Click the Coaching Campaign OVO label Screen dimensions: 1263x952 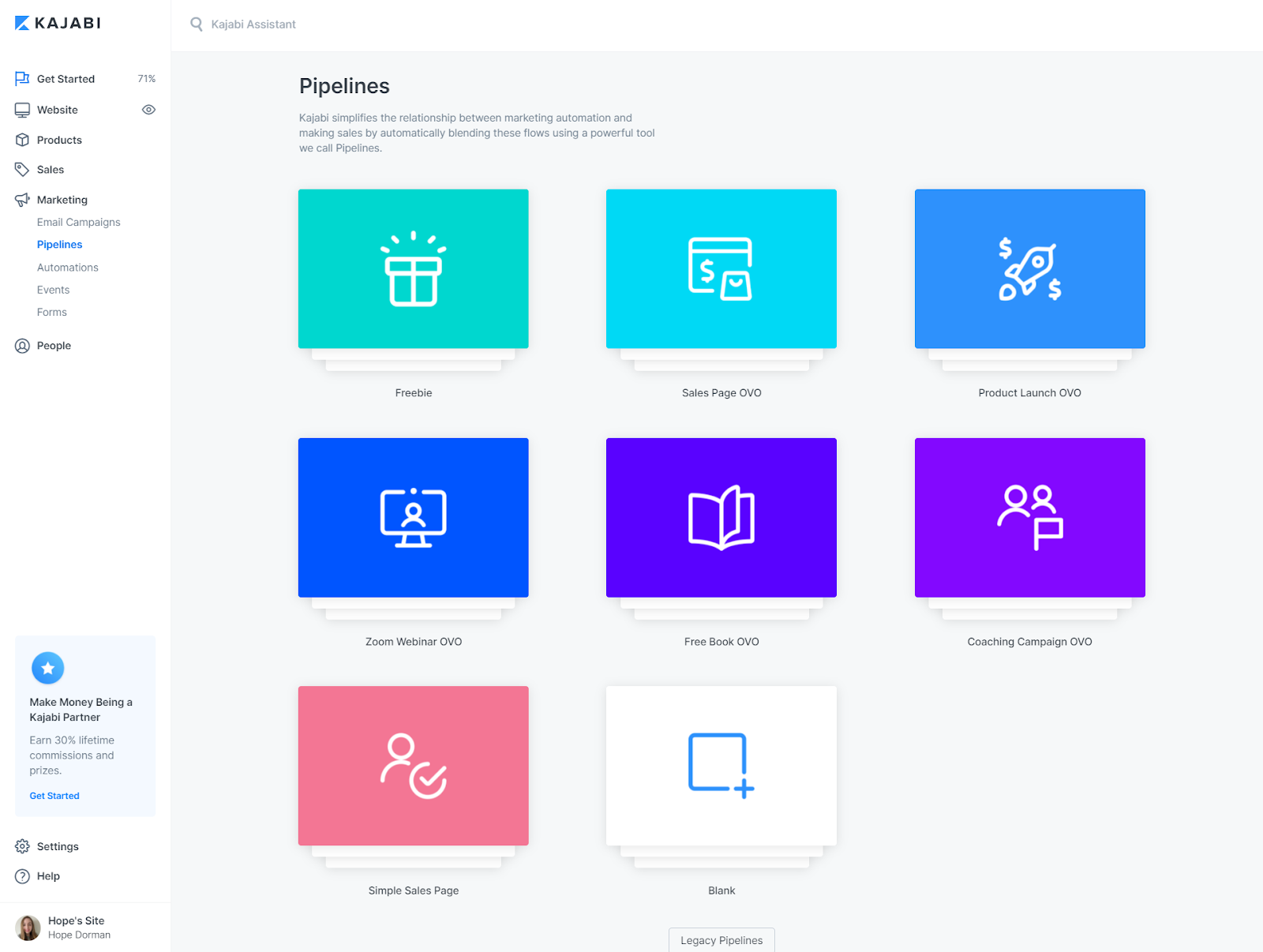point(1030,642)
